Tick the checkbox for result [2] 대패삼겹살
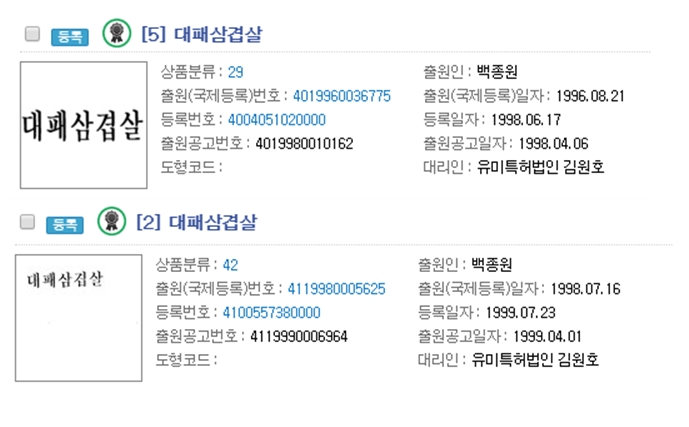The width and height of the screenshot is (689, 427). [x=27, y=222]
